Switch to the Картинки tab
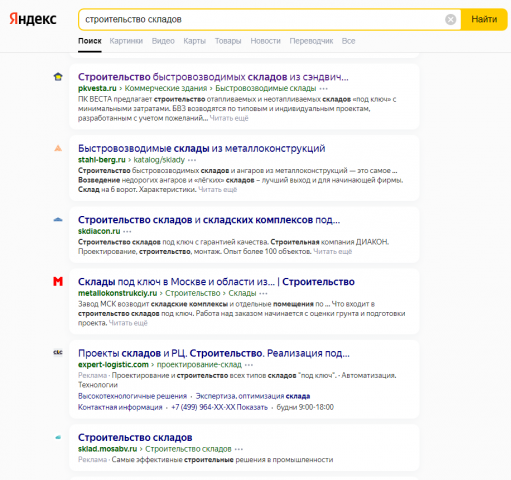 coord(126,41)
